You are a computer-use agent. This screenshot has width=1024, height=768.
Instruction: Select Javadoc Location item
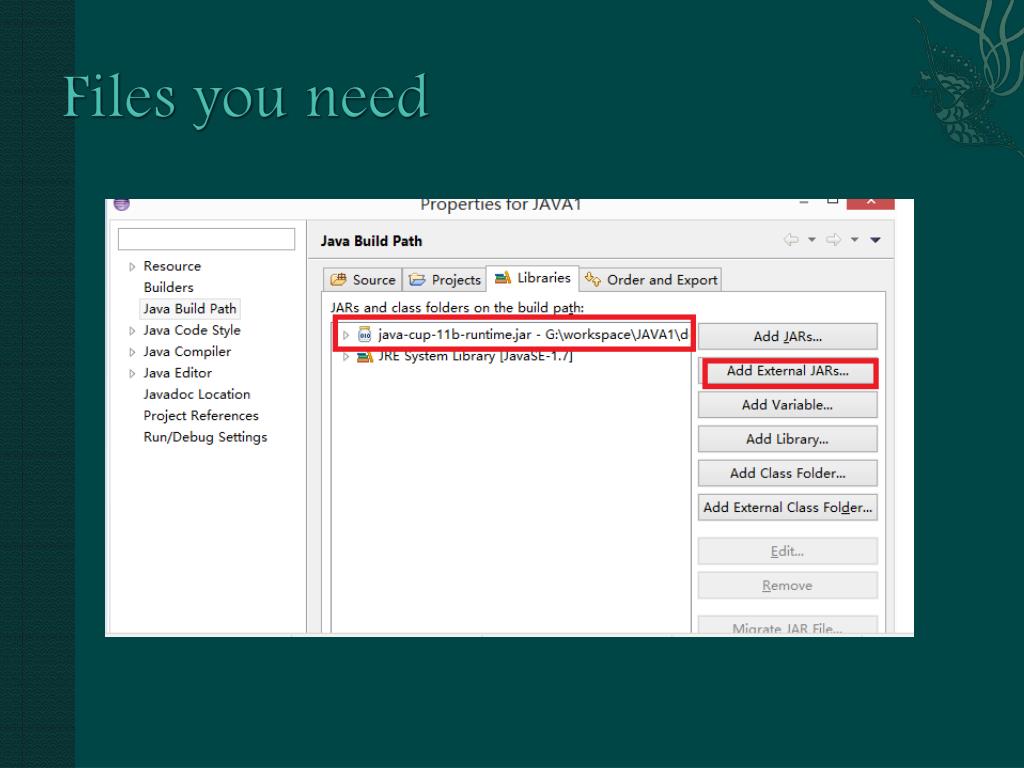(x=197, y=394)
